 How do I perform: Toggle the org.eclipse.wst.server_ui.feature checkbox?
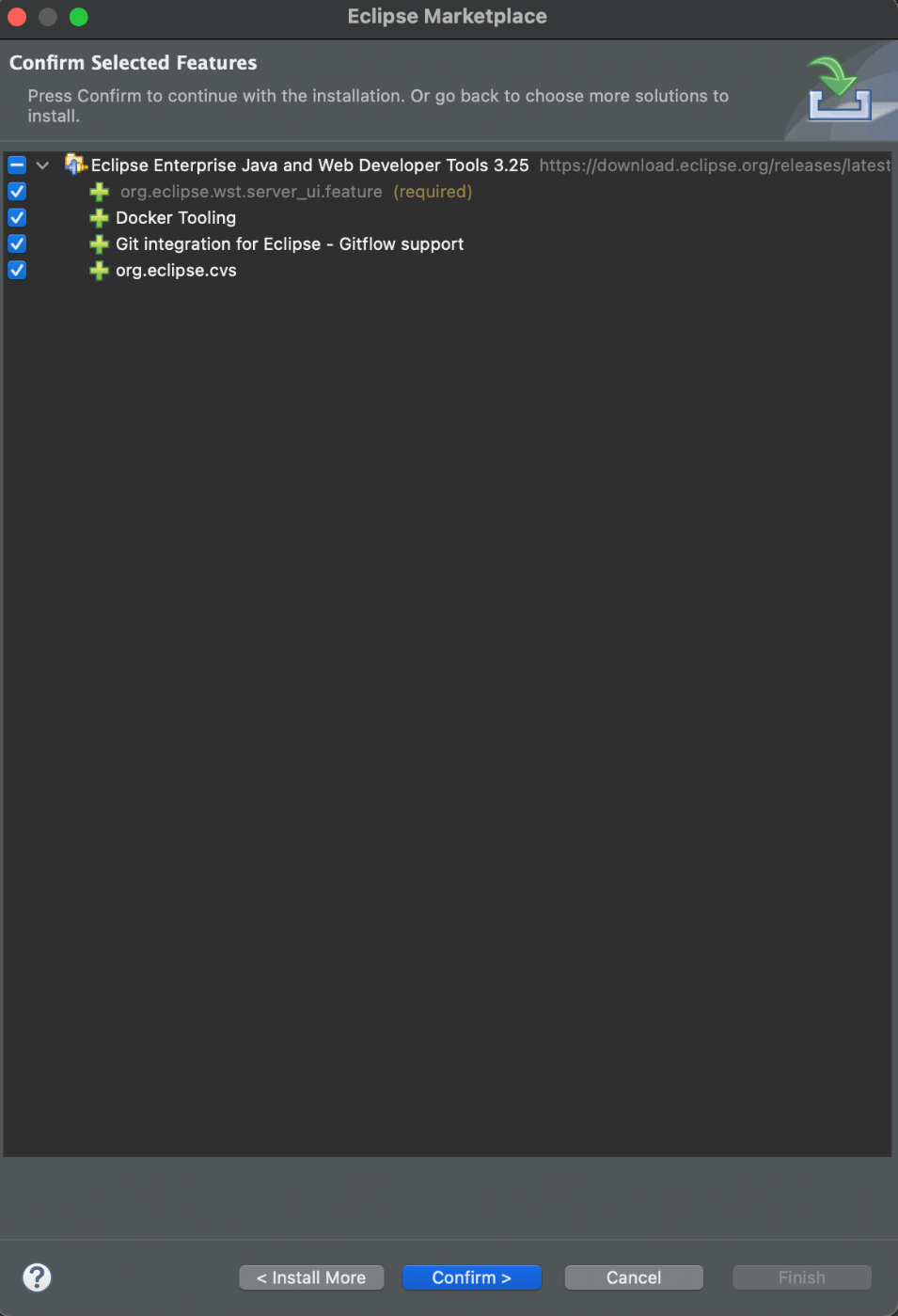pos(17,191)
